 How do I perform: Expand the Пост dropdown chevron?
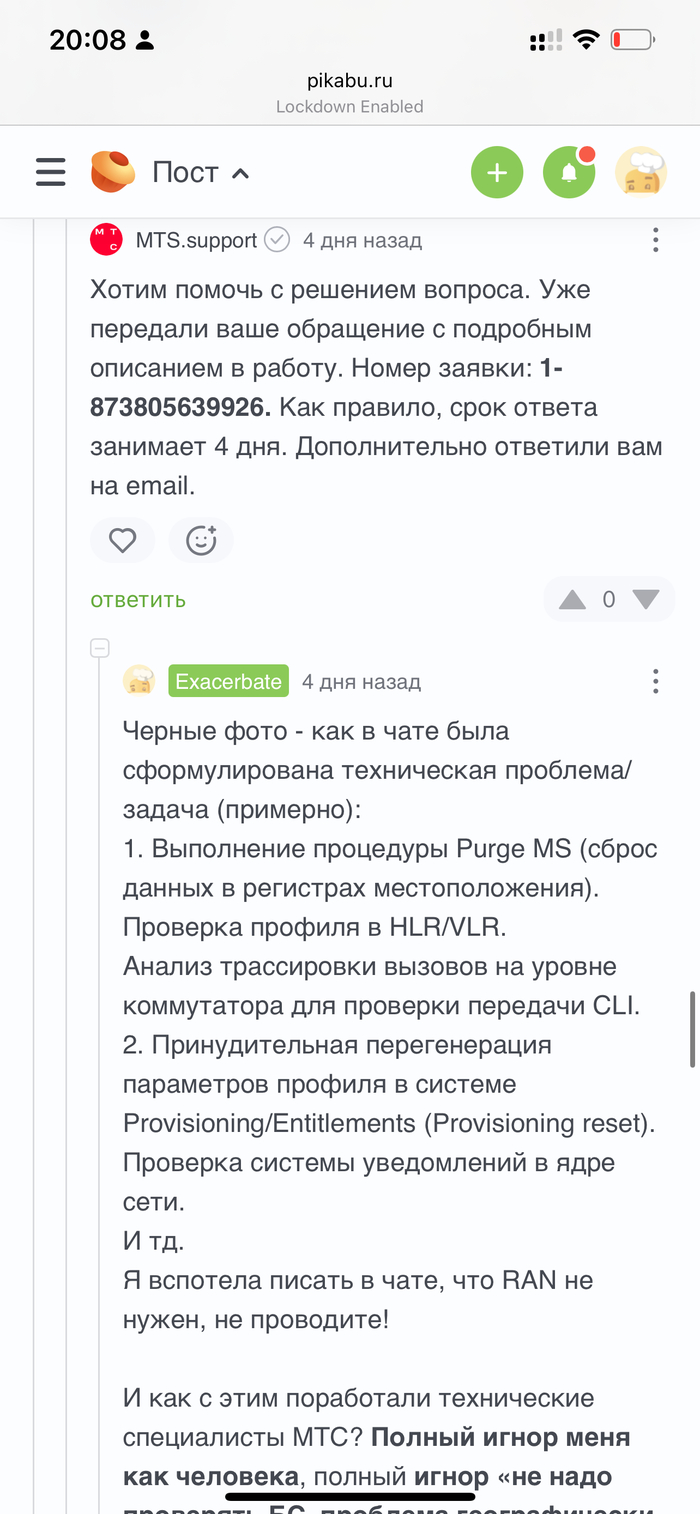pos(240,174)
